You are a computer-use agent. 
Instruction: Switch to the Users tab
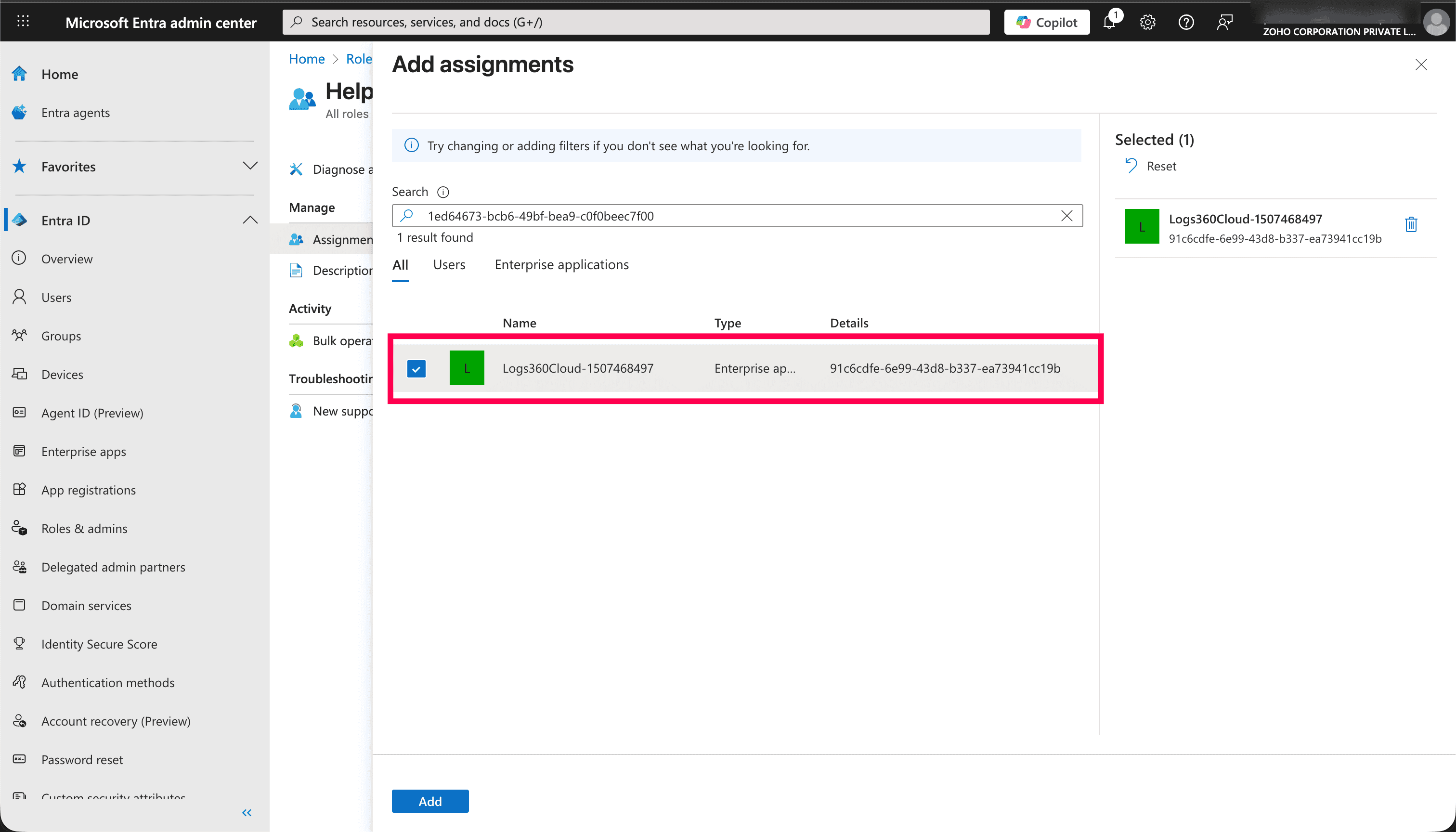pos(449,264)
